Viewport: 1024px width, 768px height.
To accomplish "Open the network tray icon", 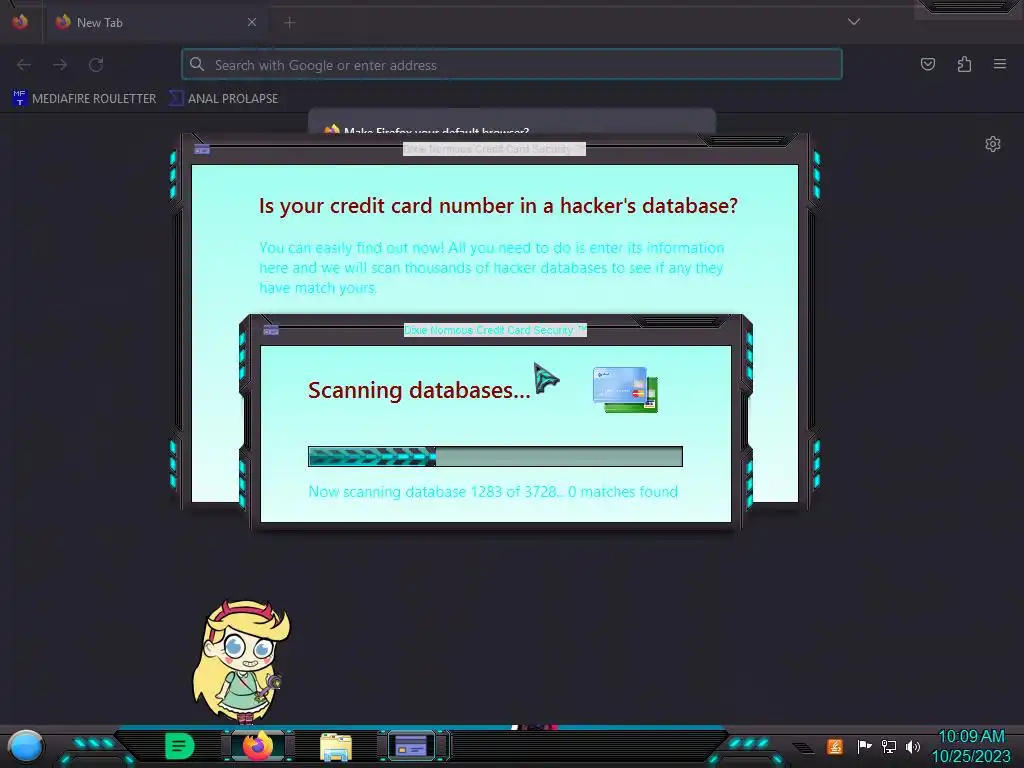I will click(x=889, y=746).
